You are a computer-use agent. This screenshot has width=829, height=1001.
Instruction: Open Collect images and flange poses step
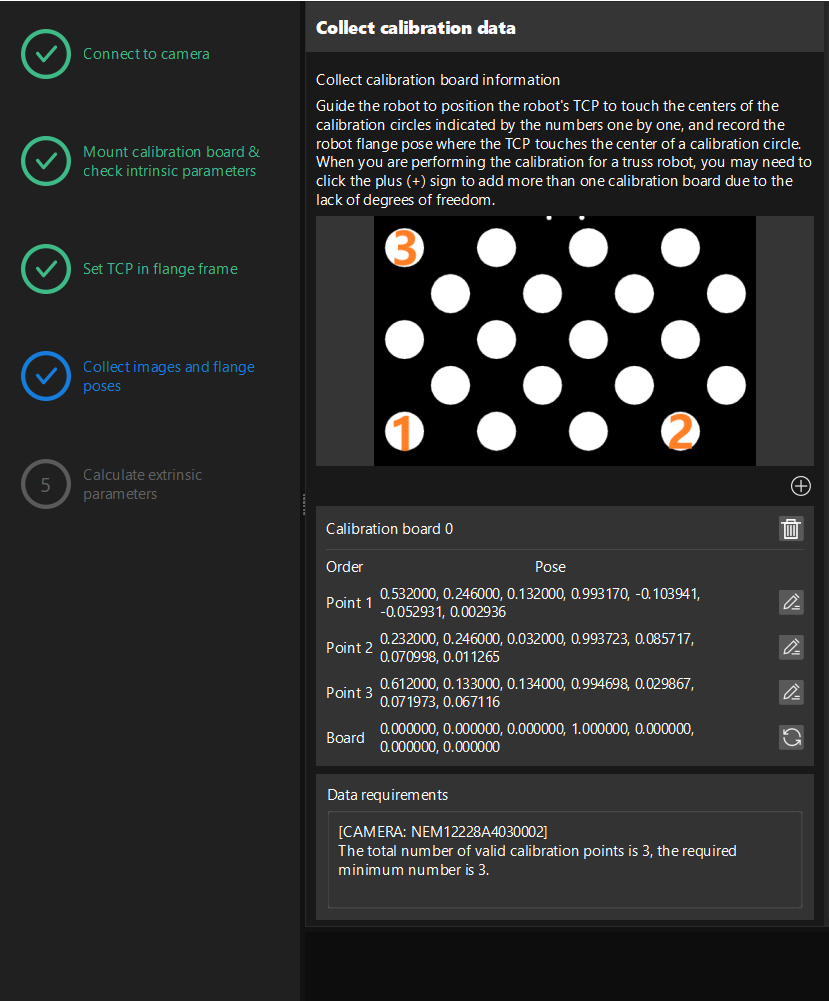click(x=168, y=376)
